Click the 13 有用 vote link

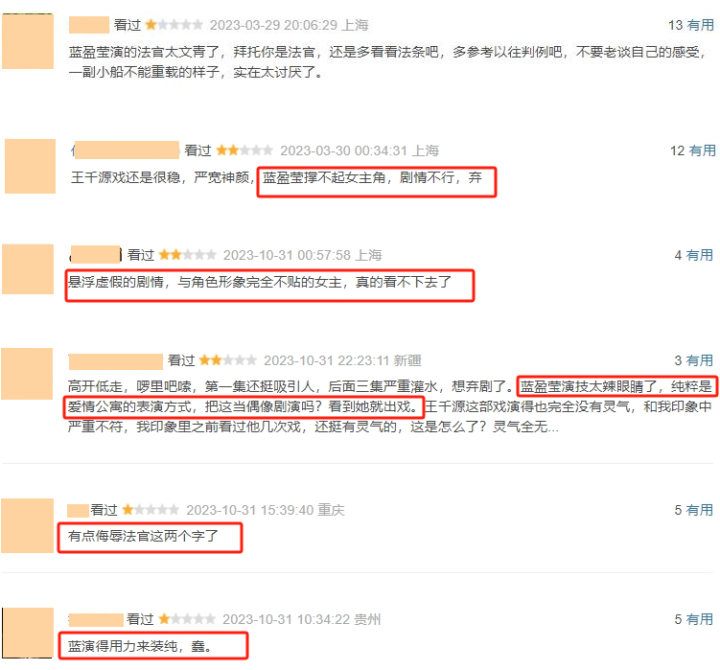[x=691, y=25]
